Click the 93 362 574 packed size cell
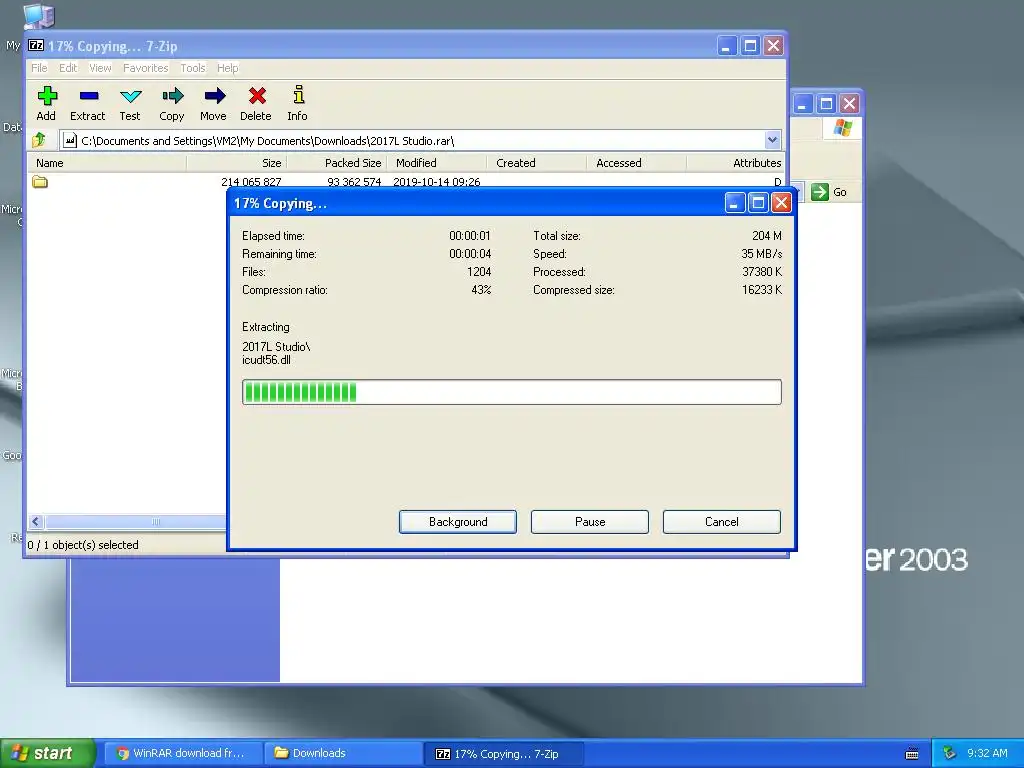Viewport: 1024px width, 768px height. point(354,182)
